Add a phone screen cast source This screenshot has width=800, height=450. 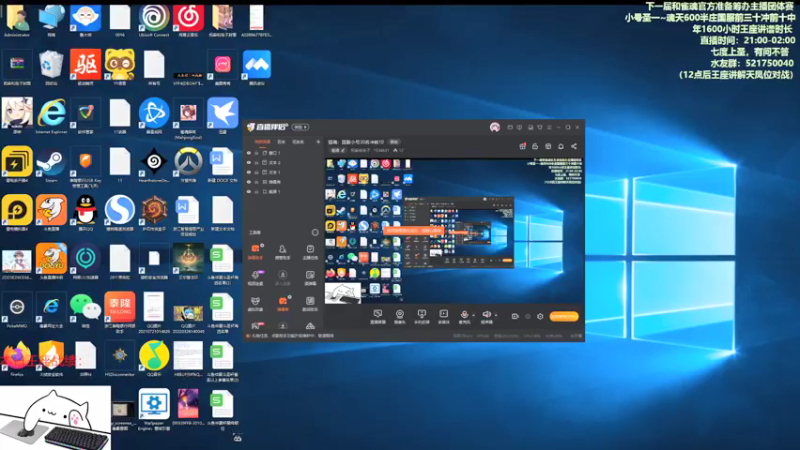421,317
